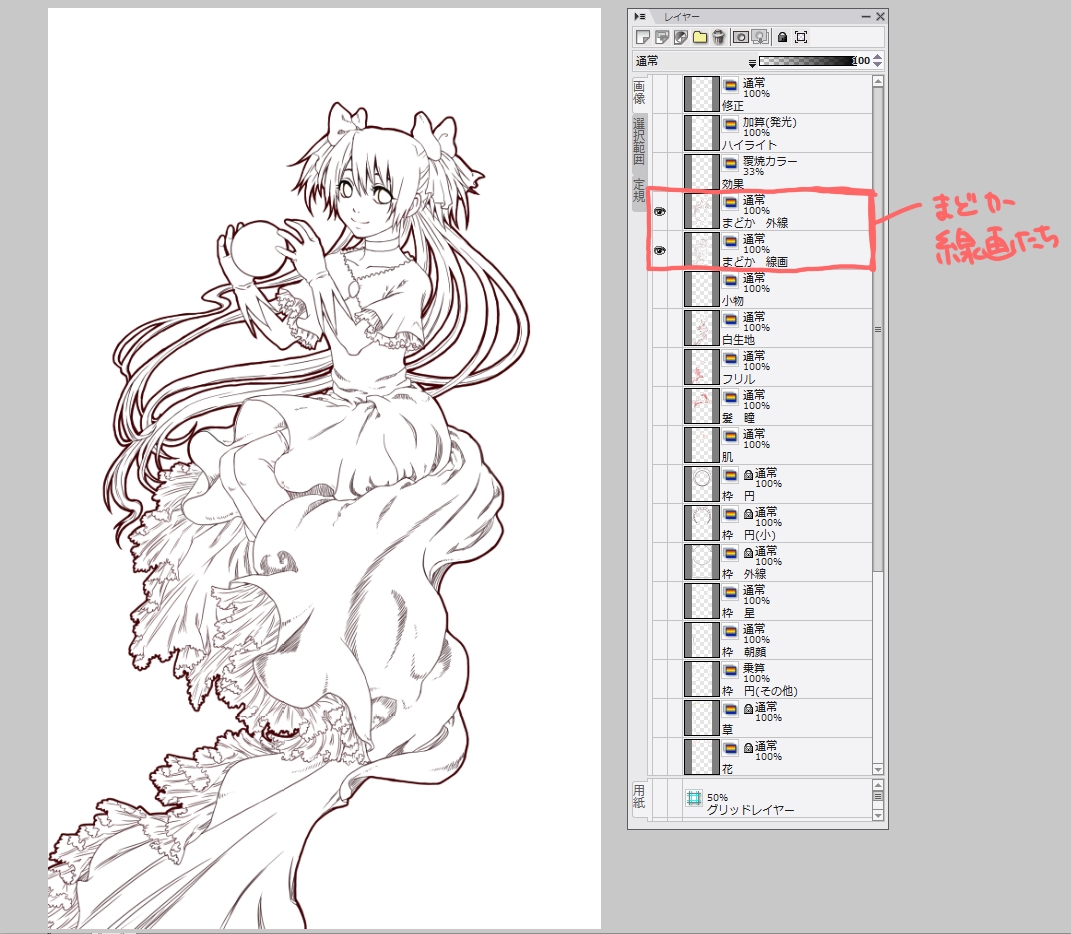This screenshot has width=1071, height=934.
Task: Hide the まどか 線画 layer via eye icon
Action: (659, 251)
